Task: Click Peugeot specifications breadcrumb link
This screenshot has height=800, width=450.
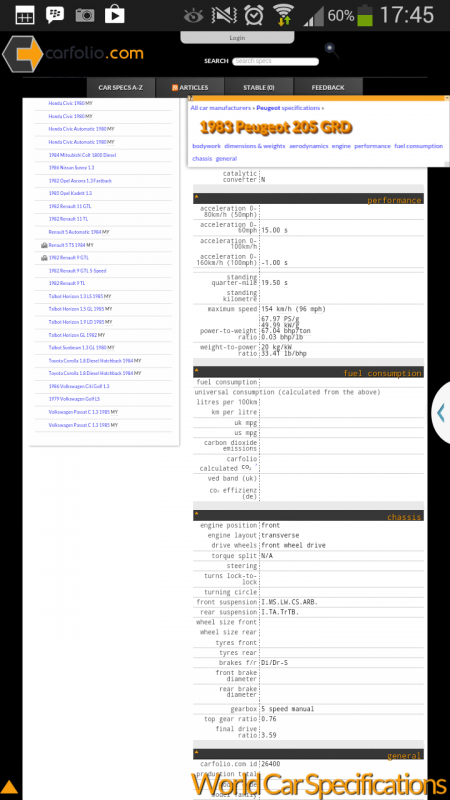Action: coord(288,108)
